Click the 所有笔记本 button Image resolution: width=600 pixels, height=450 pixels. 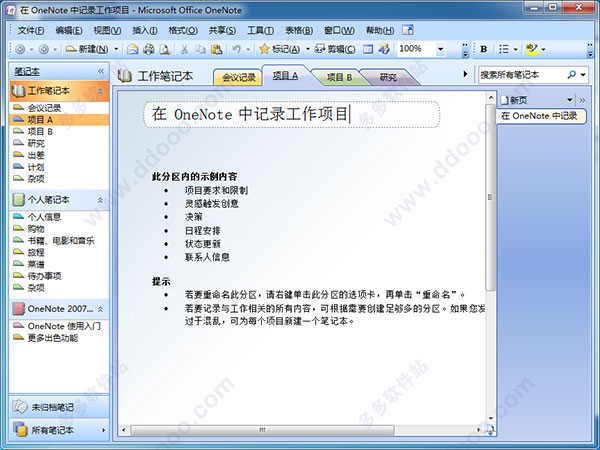click(x=59, y=430)
